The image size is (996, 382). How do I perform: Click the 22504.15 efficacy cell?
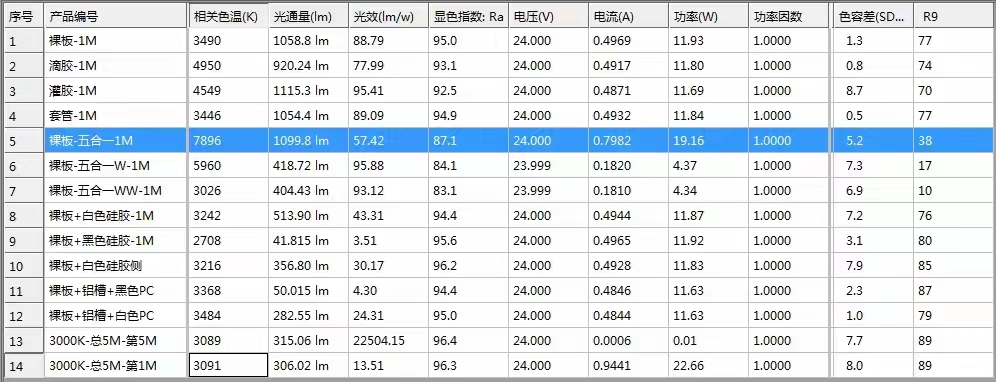(388, 341)
